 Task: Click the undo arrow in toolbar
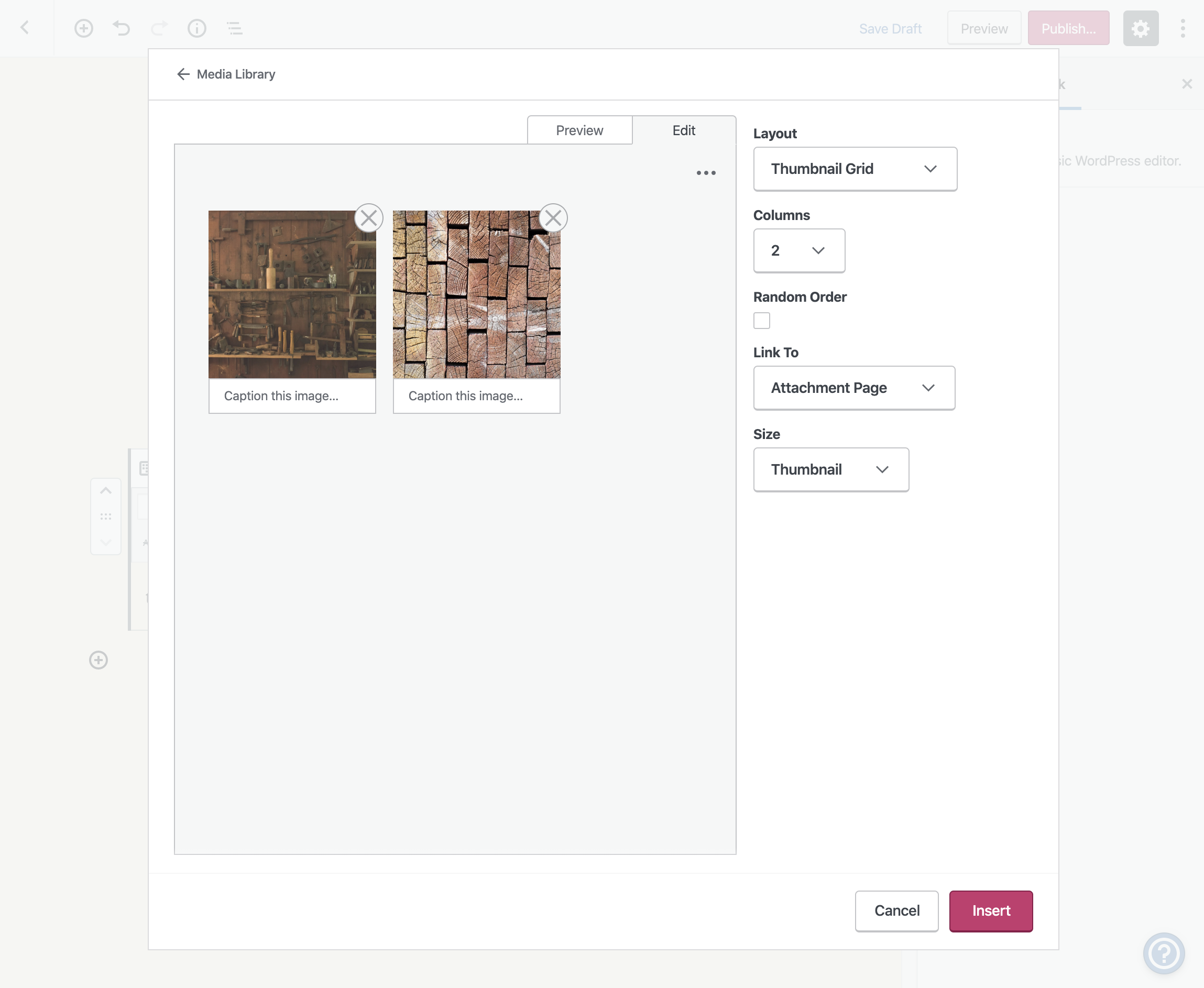121,28
